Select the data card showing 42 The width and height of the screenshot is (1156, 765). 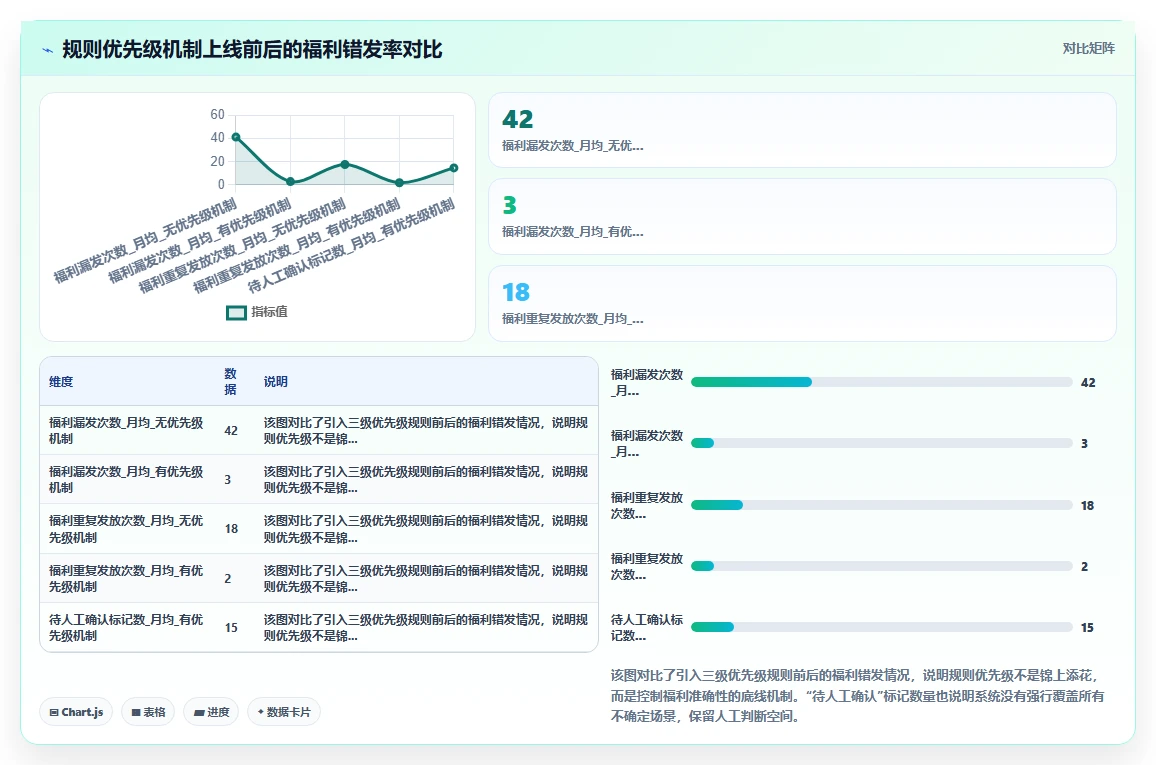(x=802, y=130)
